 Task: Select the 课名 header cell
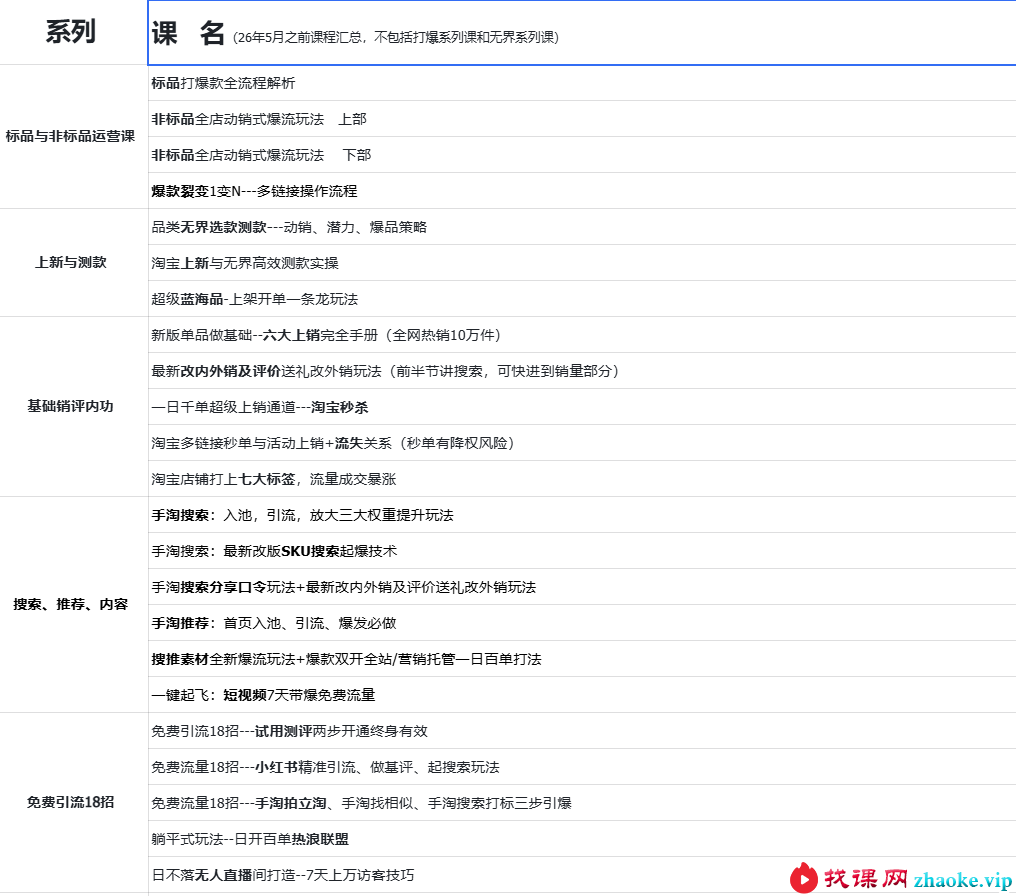pos(582,32)
